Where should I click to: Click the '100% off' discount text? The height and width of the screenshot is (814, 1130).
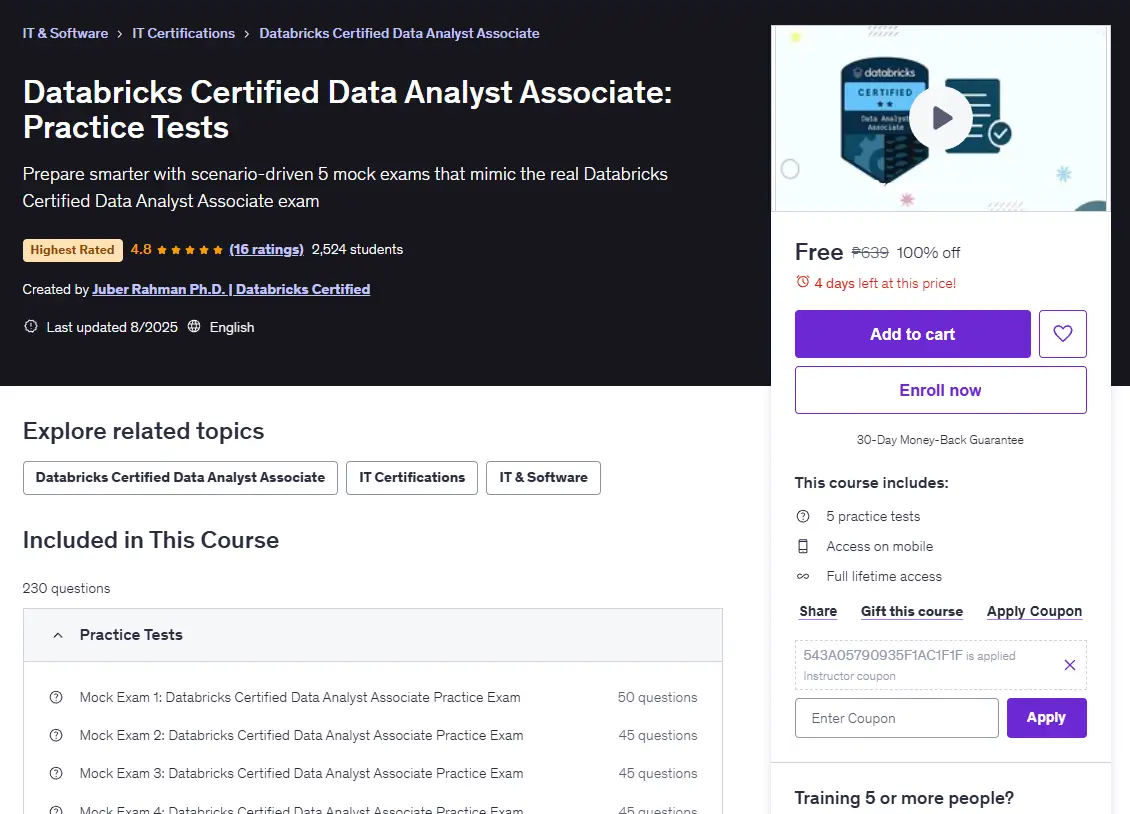tap(928, 253)
